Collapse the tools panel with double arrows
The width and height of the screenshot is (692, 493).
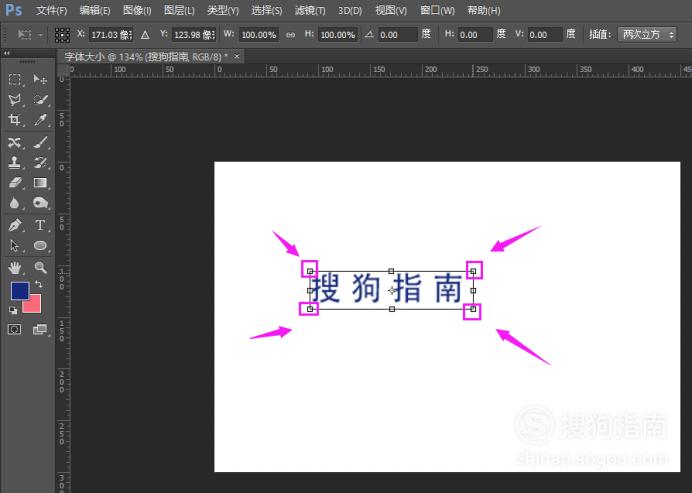[7, 53]
